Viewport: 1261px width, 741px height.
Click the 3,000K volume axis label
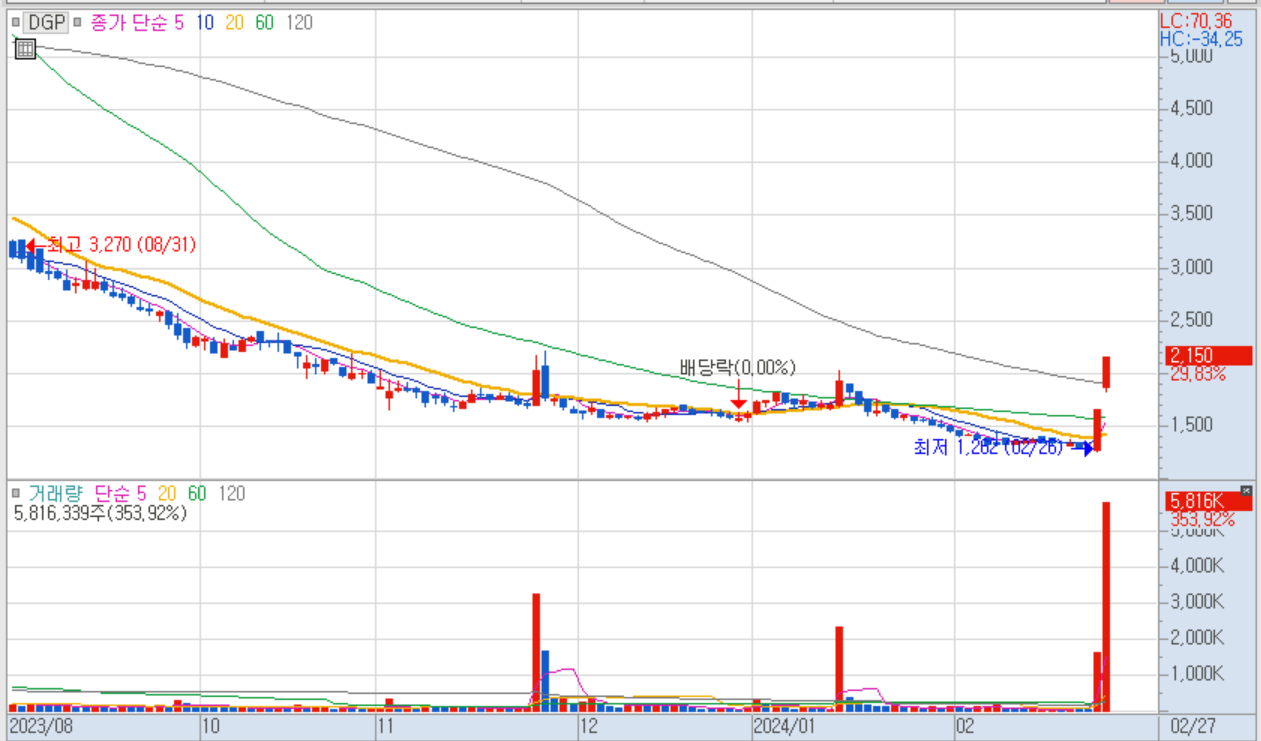pos(1196,602)
